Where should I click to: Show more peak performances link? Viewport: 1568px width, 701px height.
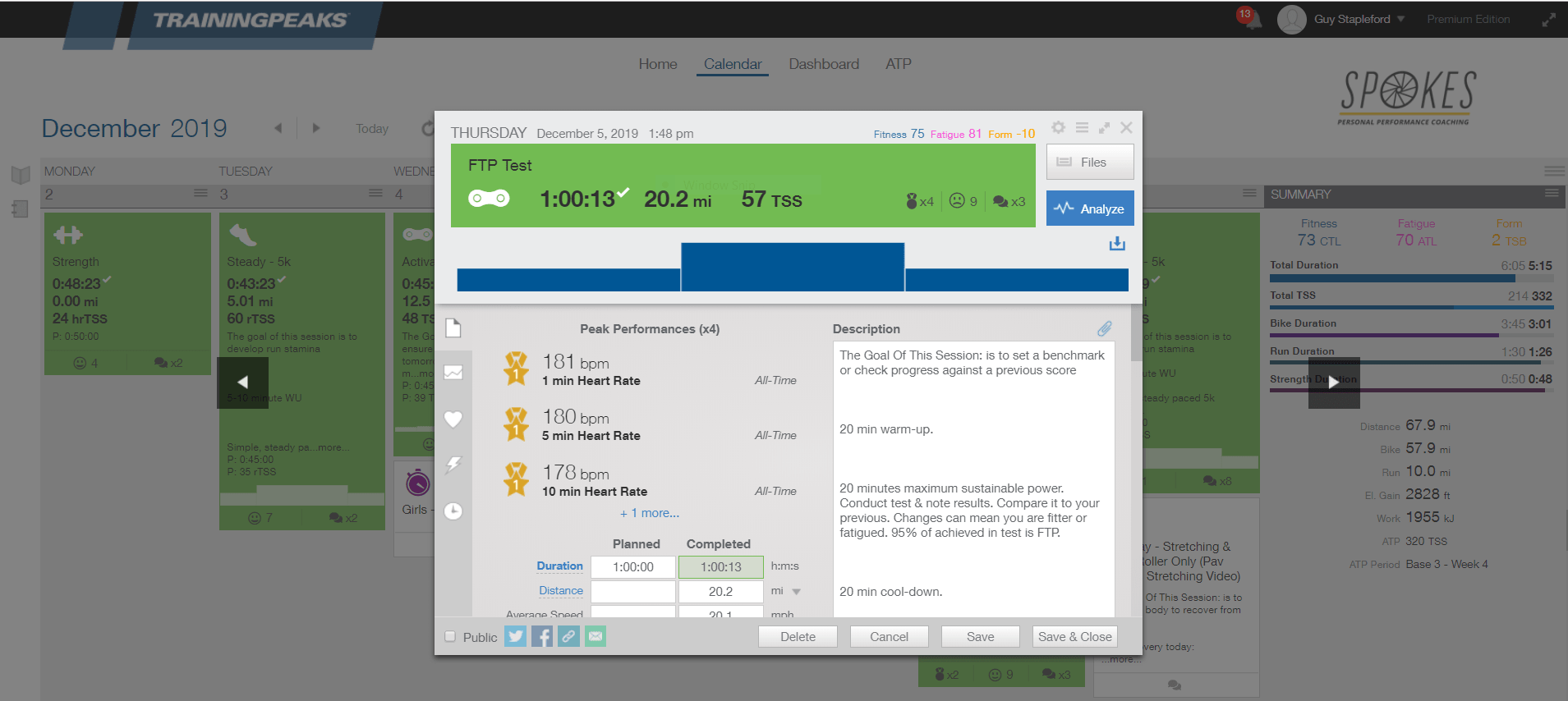pyautogui.click(x=649, y=513)
